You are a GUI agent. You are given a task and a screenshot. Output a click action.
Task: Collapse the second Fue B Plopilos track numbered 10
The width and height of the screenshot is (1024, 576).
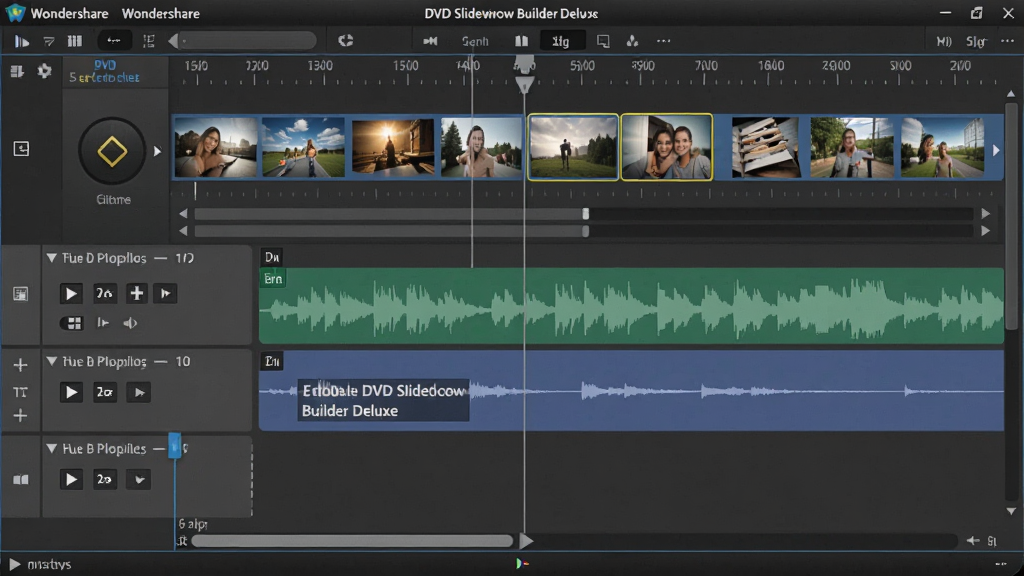(51, 361)
